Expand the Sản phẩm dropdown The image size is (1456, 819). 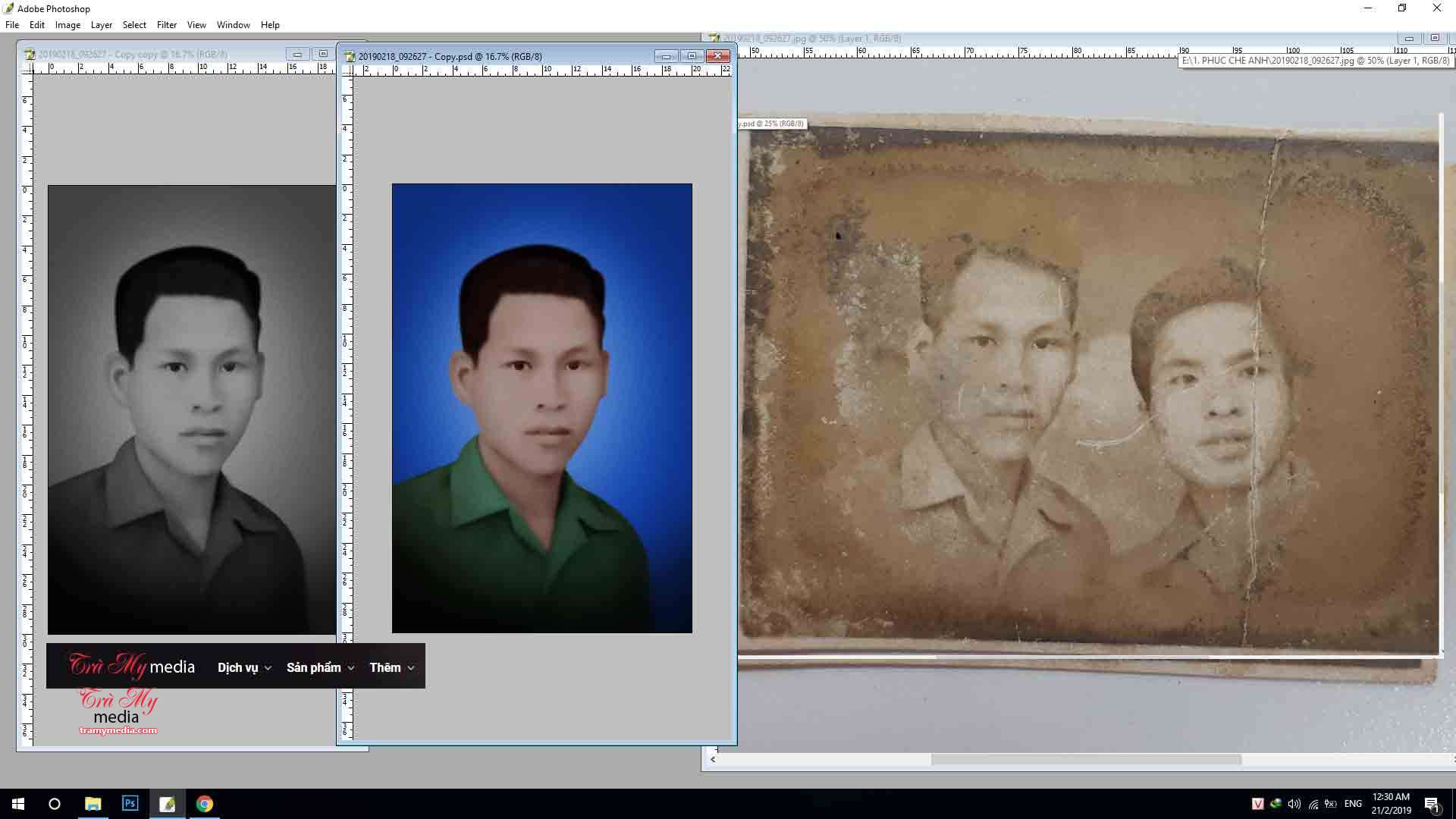coord(320,667)
